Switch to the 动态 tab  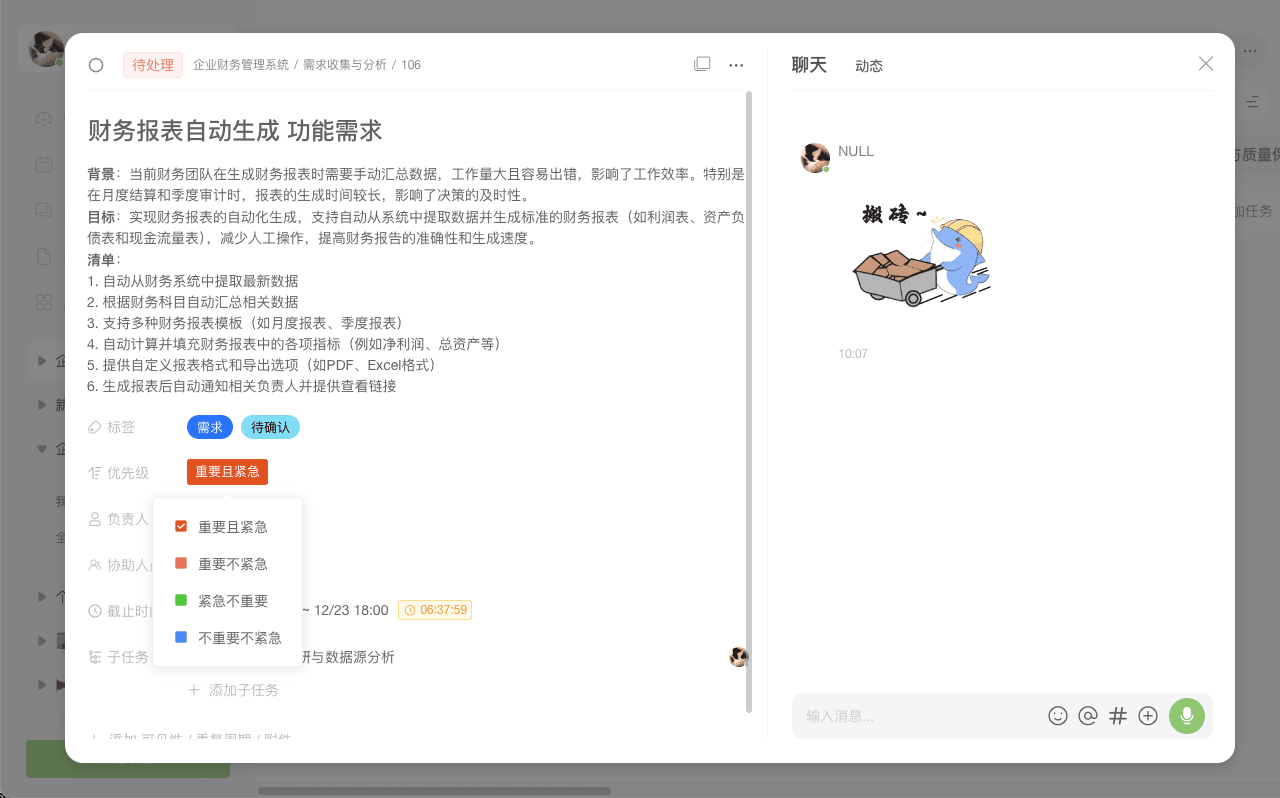pyautogui.click(x=868, y=66)
